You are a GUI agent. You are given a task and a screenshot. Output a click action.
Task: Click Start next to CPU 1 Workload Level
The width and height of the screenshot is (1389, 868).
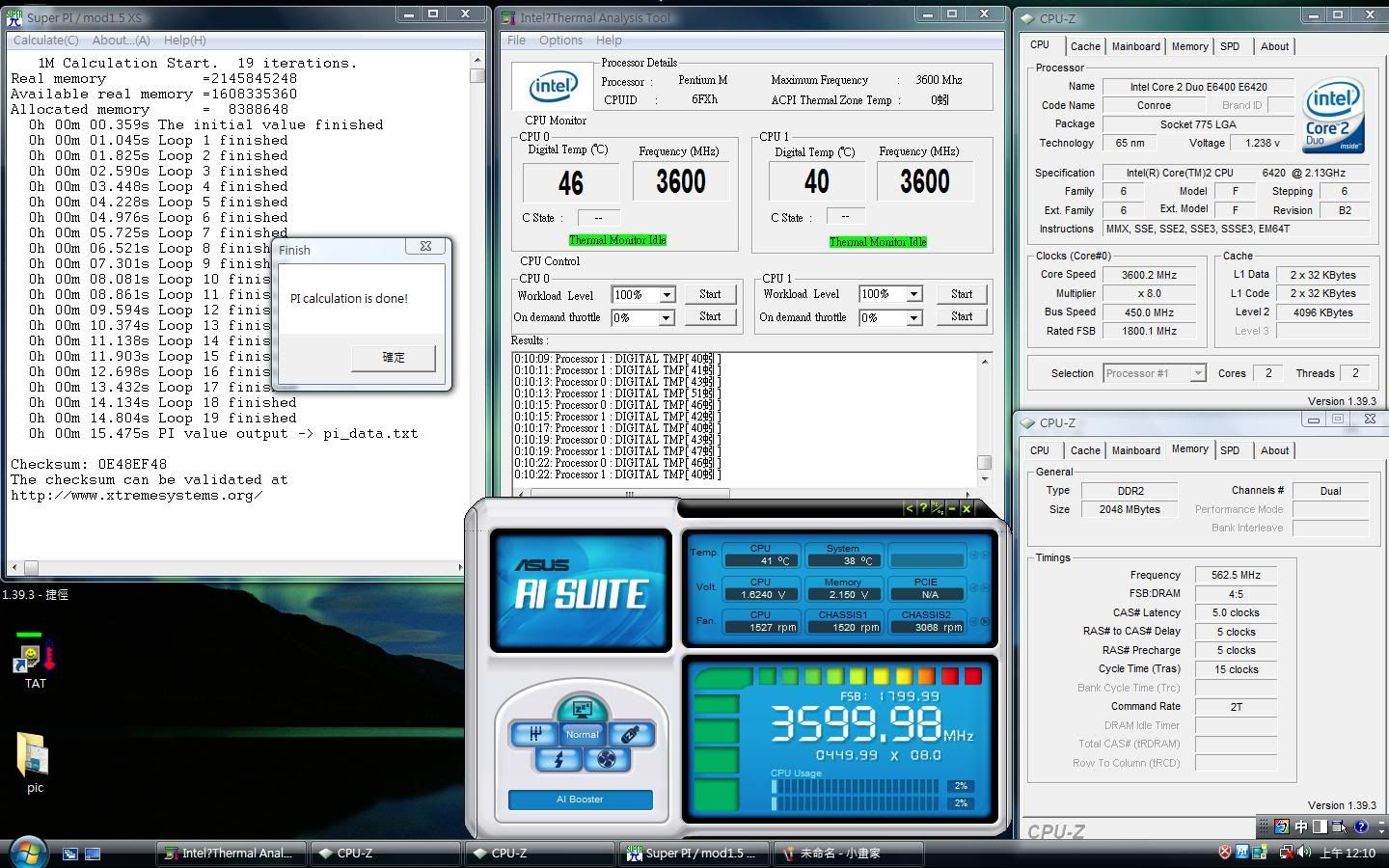click(962, 294)
